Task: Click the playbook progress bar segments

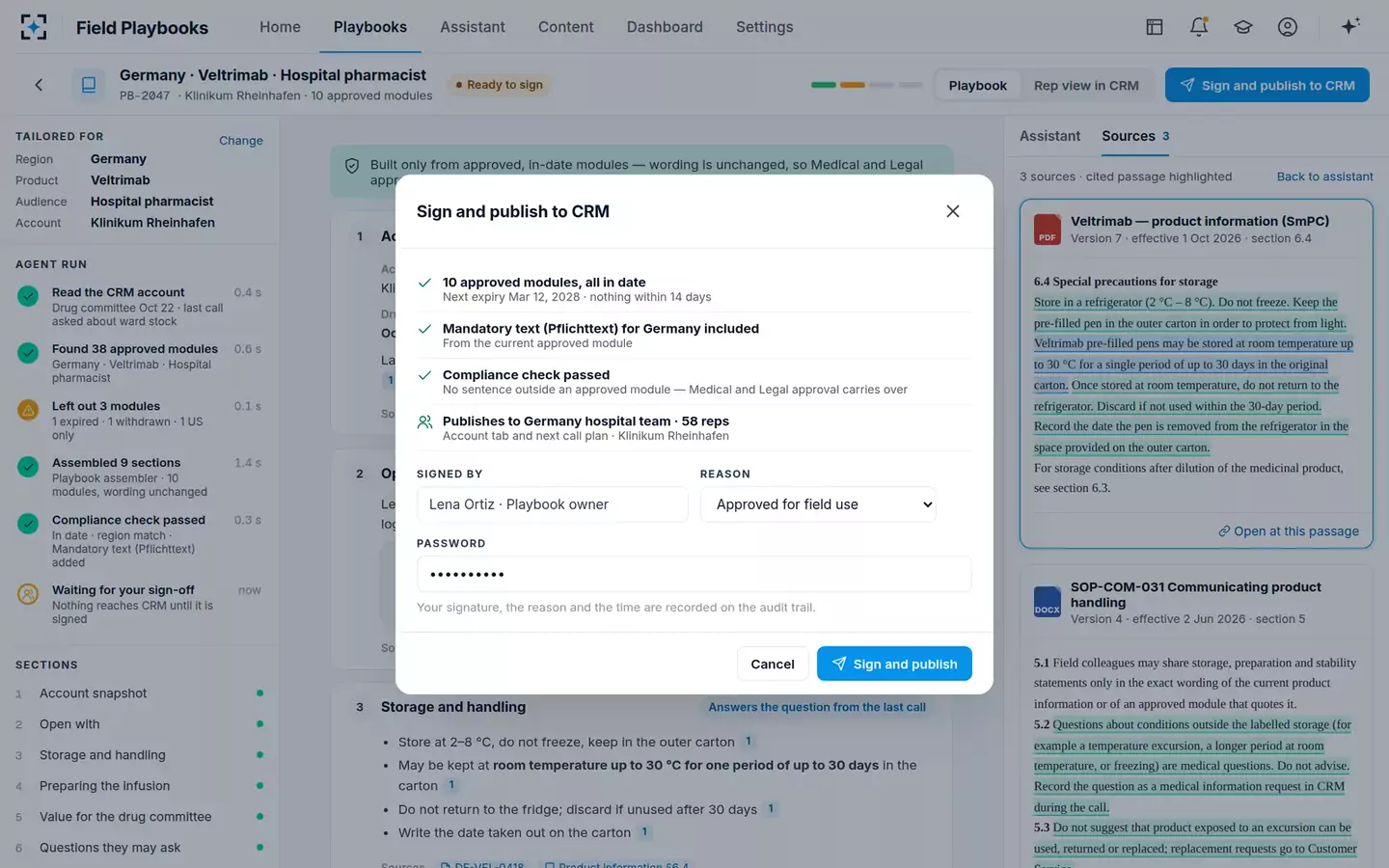Action: (867, 85)
